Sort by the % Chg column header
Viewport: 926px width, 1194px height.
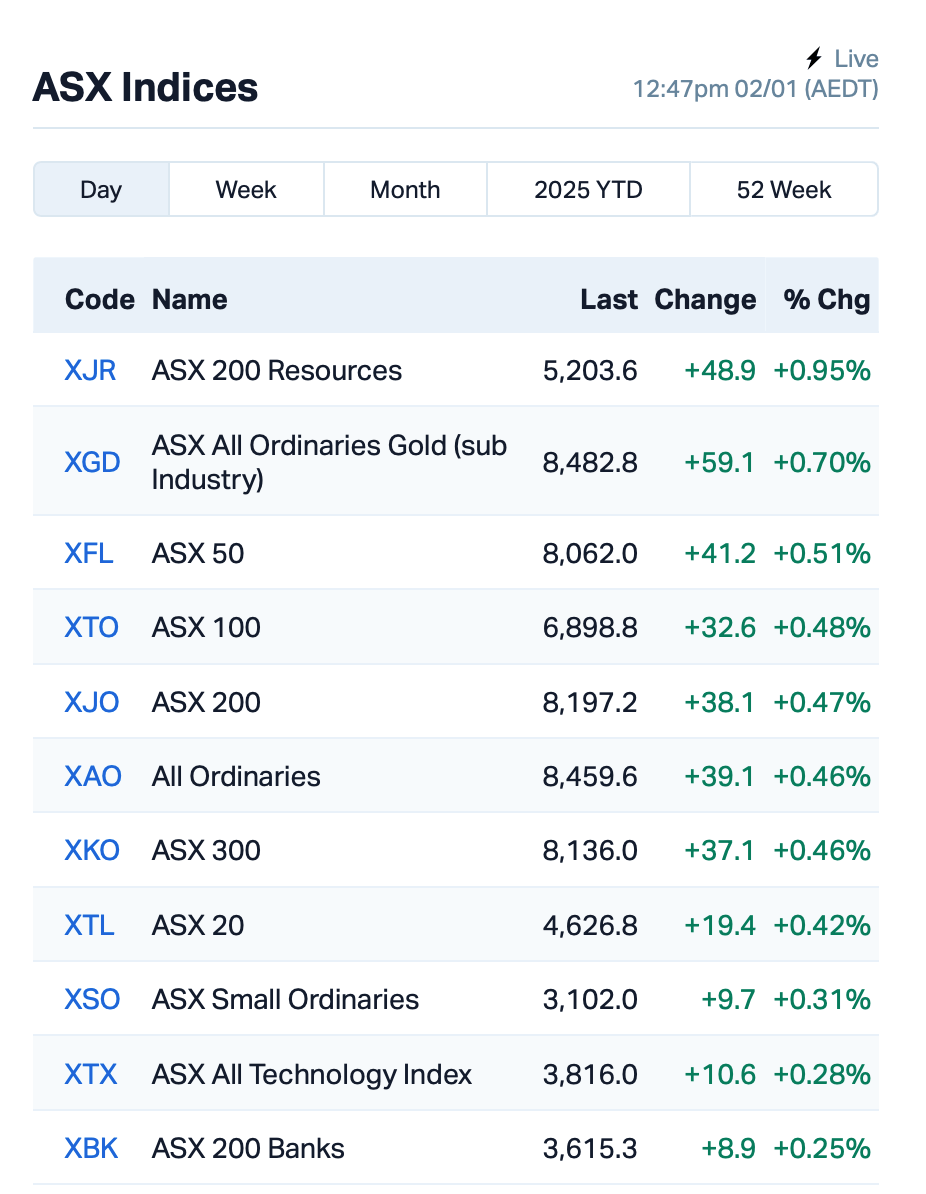827,299
